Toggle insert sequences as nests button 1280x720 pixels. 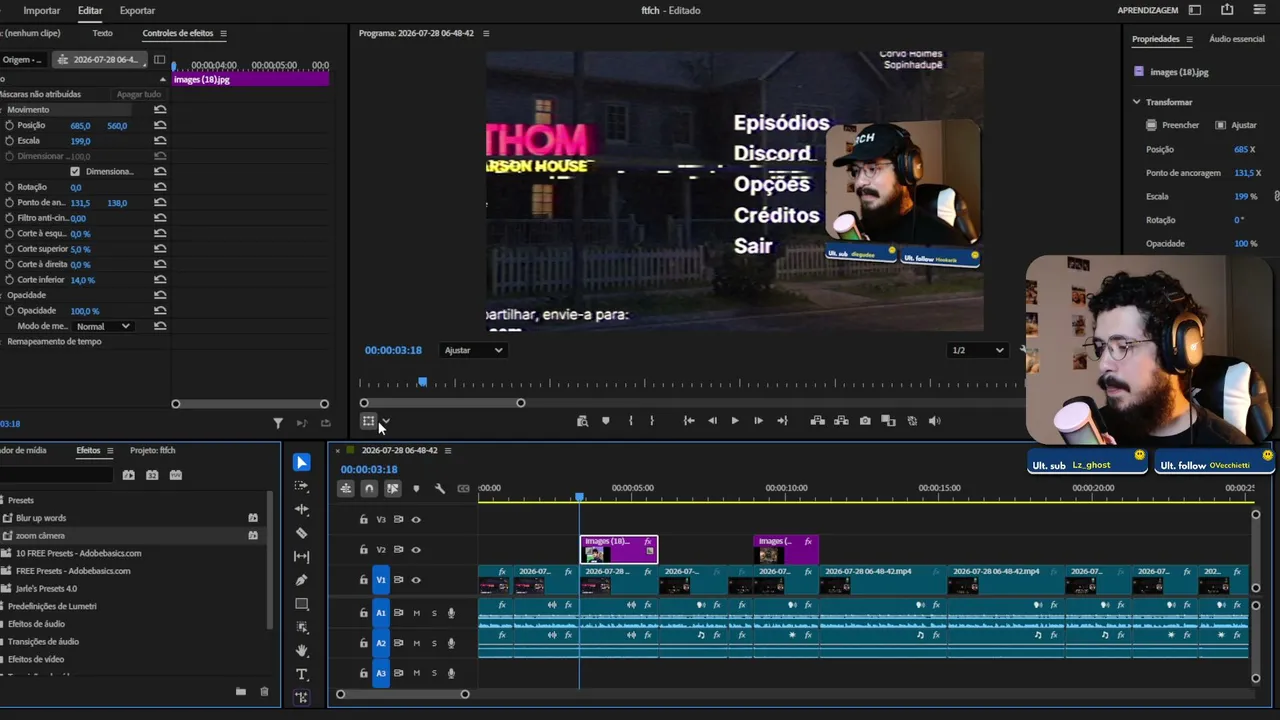click(x=345, y=488)
